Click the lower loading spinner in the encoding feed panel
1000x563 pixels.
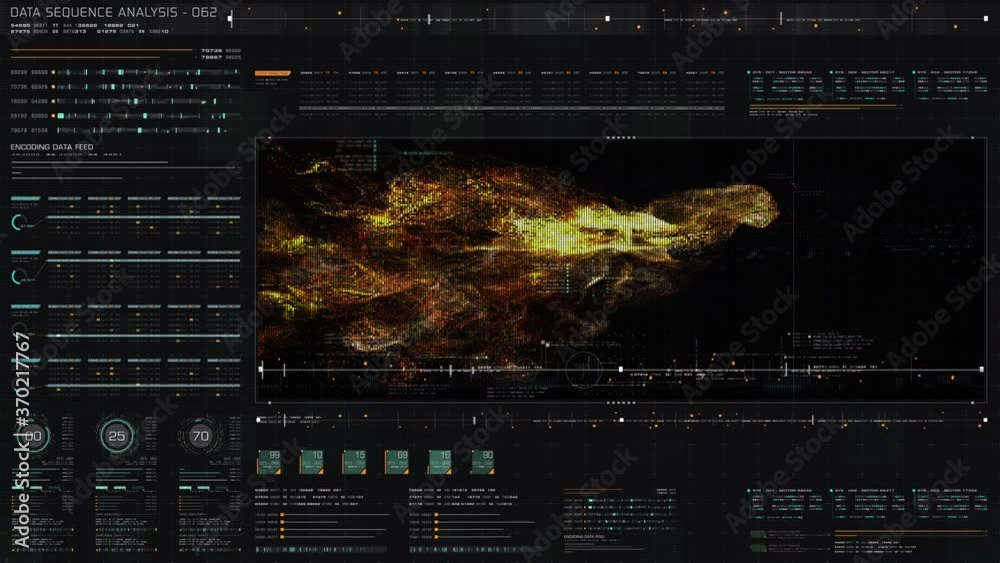(x=18, y=277)
